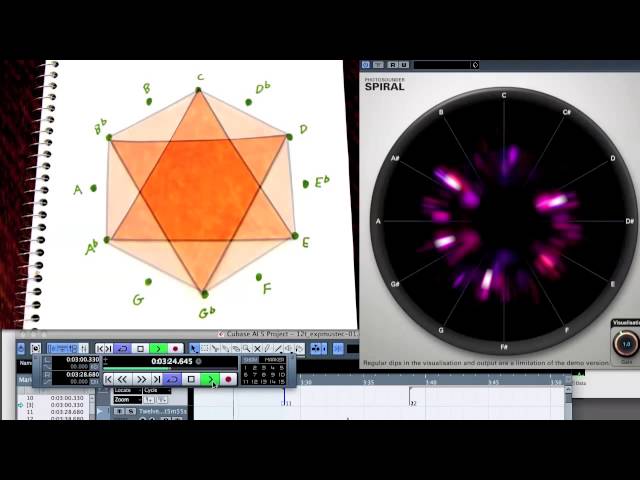Select the Zoom magnifier tool
Screen dimensions: 640x480
246,349
